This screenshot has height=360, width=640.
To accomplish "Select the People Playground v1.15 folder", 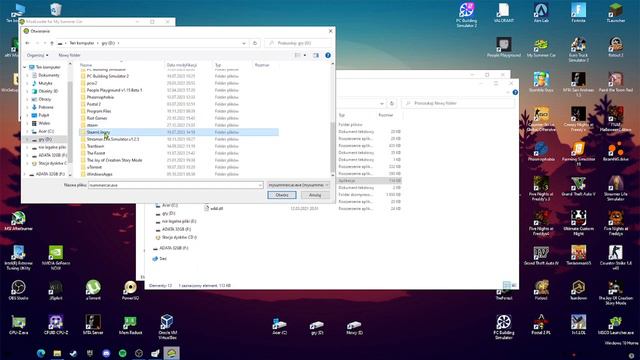I will click(114, 90).
